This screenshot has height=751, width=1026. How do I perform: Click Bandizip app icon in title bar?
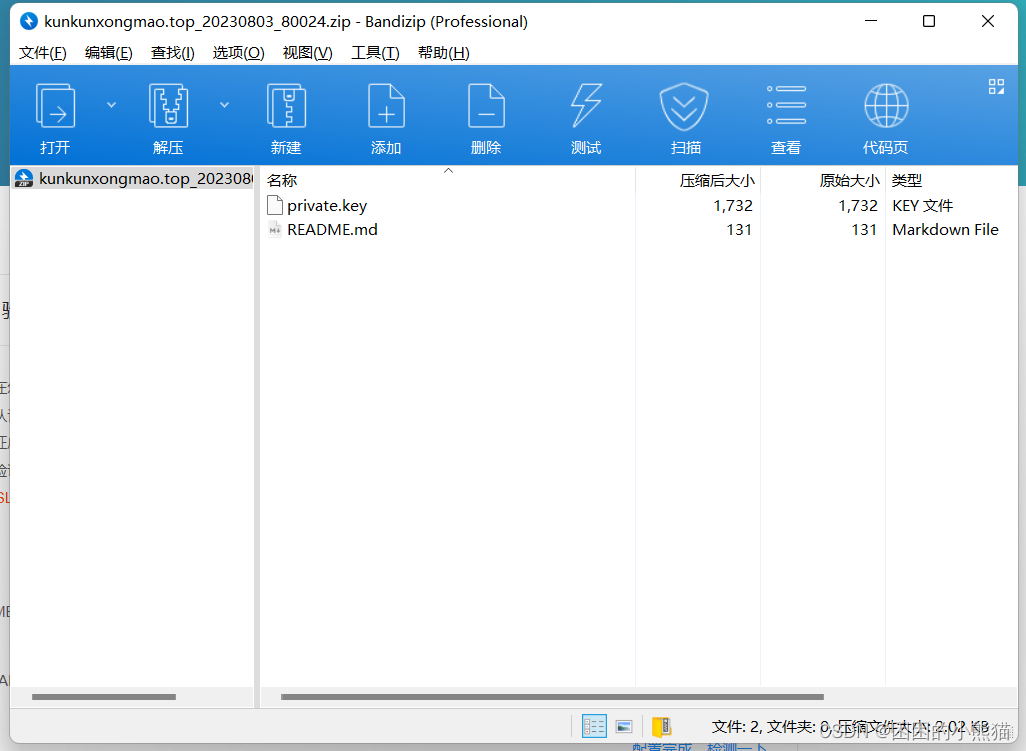tap(29, 22)
